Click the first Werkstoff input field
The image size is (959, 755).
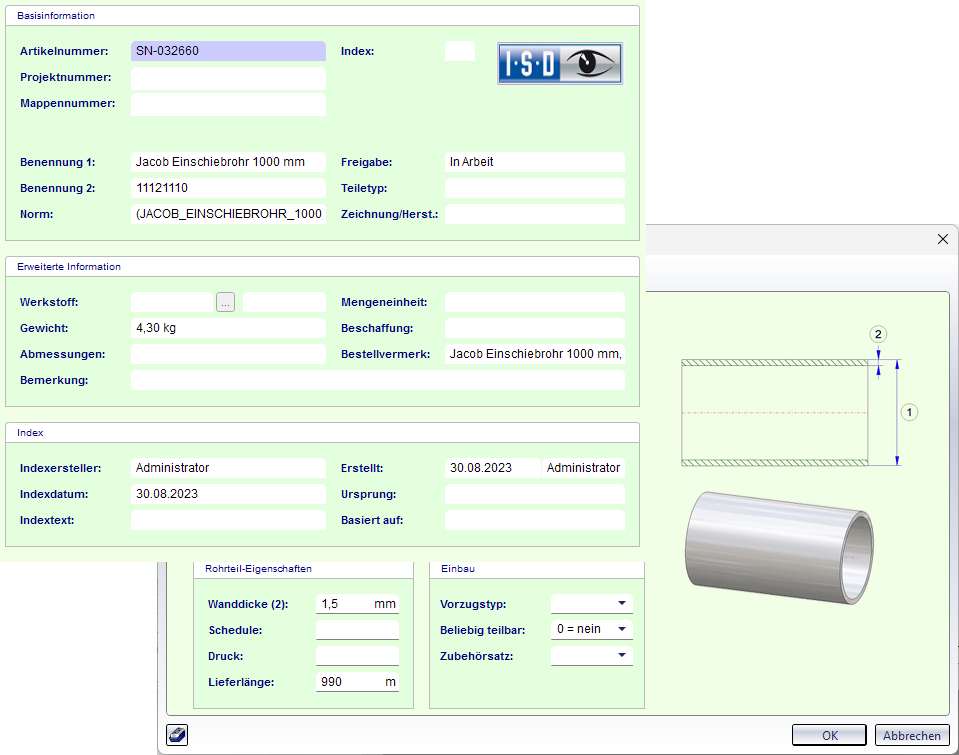point(172,302)
